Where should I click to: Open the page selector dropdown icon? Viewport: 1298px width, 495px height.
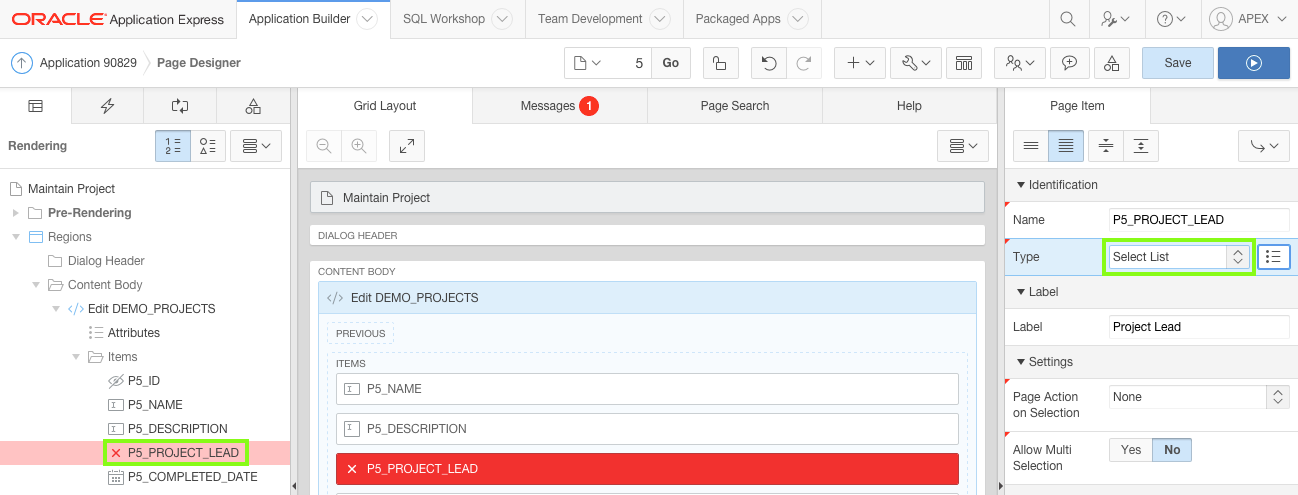(x=588, y=63)
